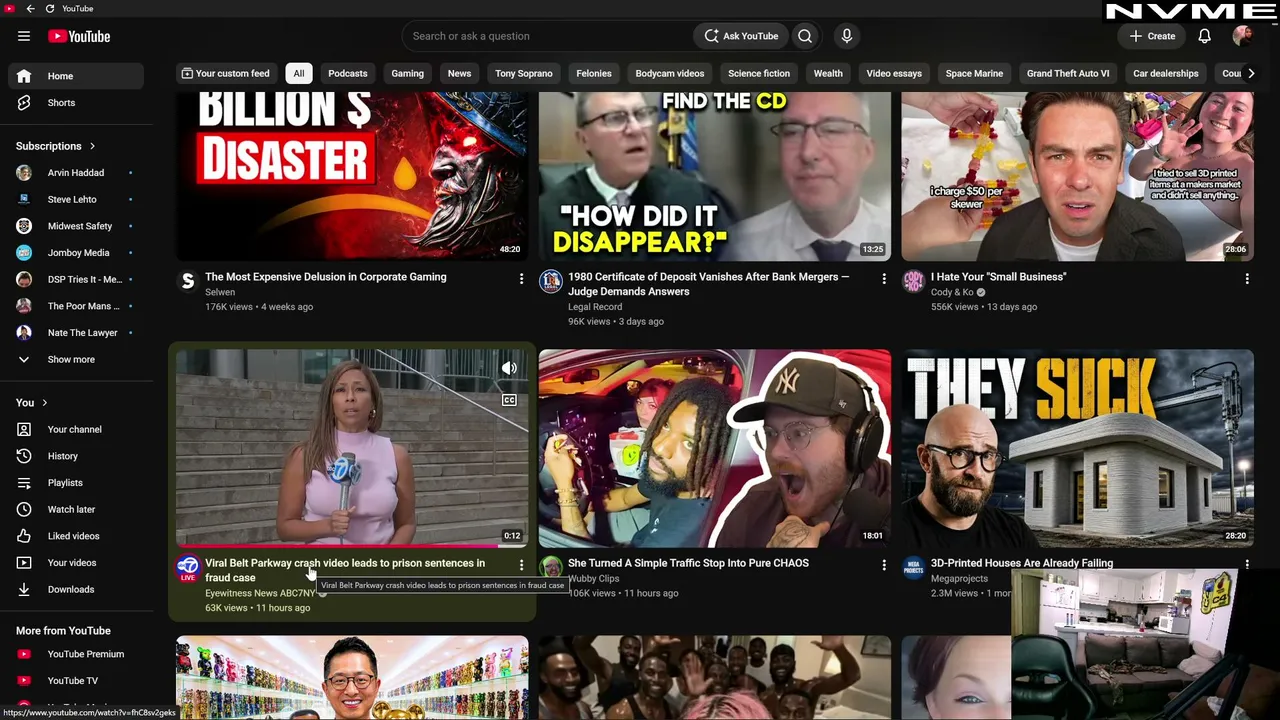Open YouTube Premium in the sidebar
The height and width of the screenshot is (720, 1280).
point(76,654)
